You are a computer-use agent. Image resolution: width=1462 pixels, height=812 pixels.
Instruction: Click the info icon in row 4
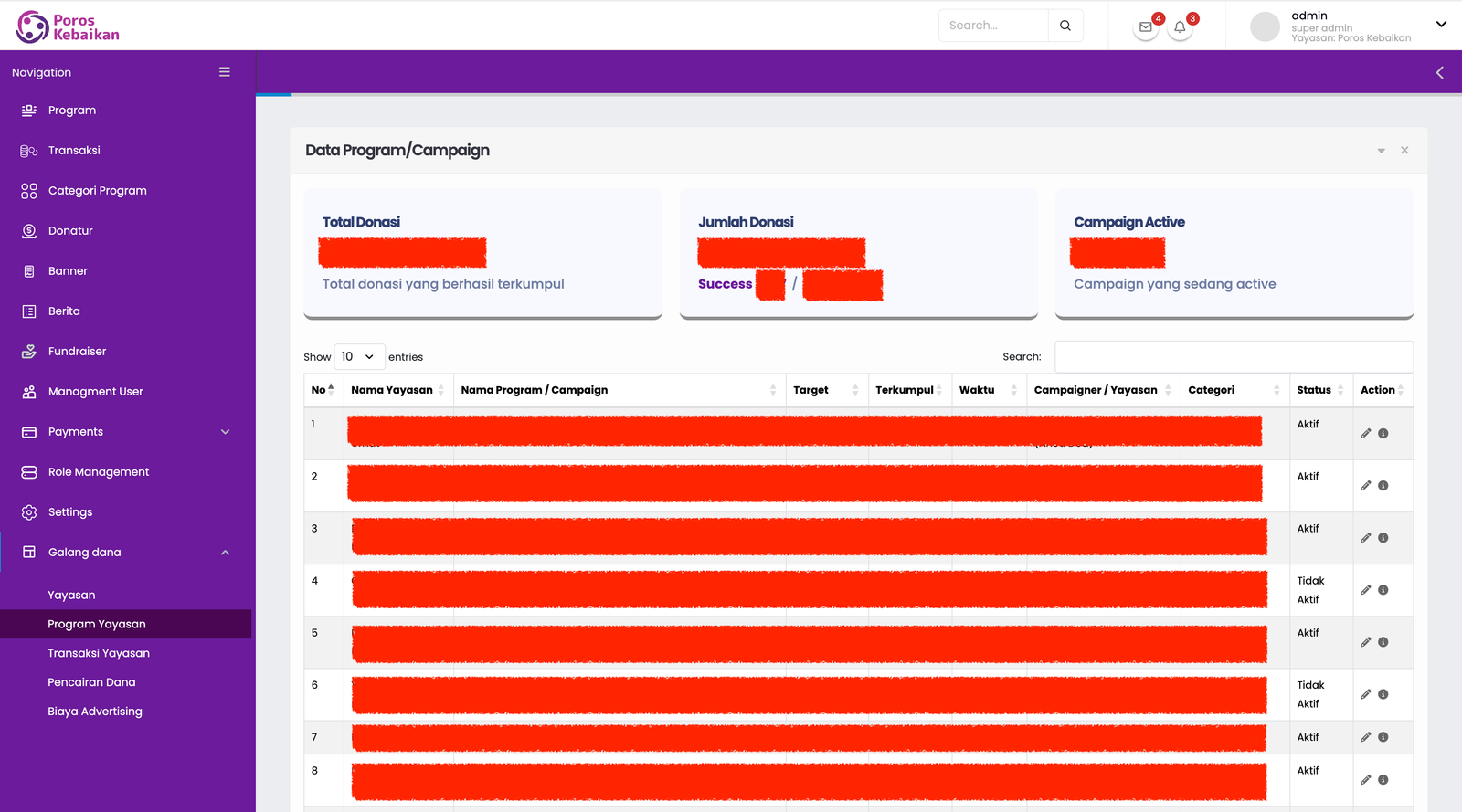click(1383, 590)
